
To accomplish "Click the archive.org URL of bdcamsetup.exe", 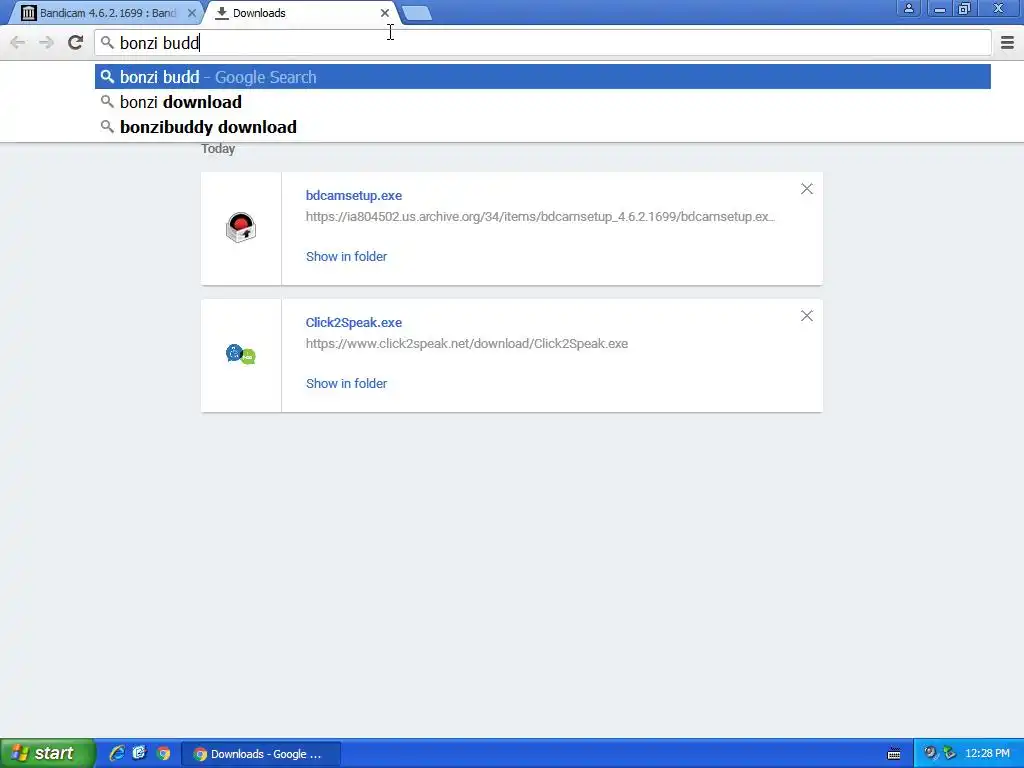I will pos(540,217).
